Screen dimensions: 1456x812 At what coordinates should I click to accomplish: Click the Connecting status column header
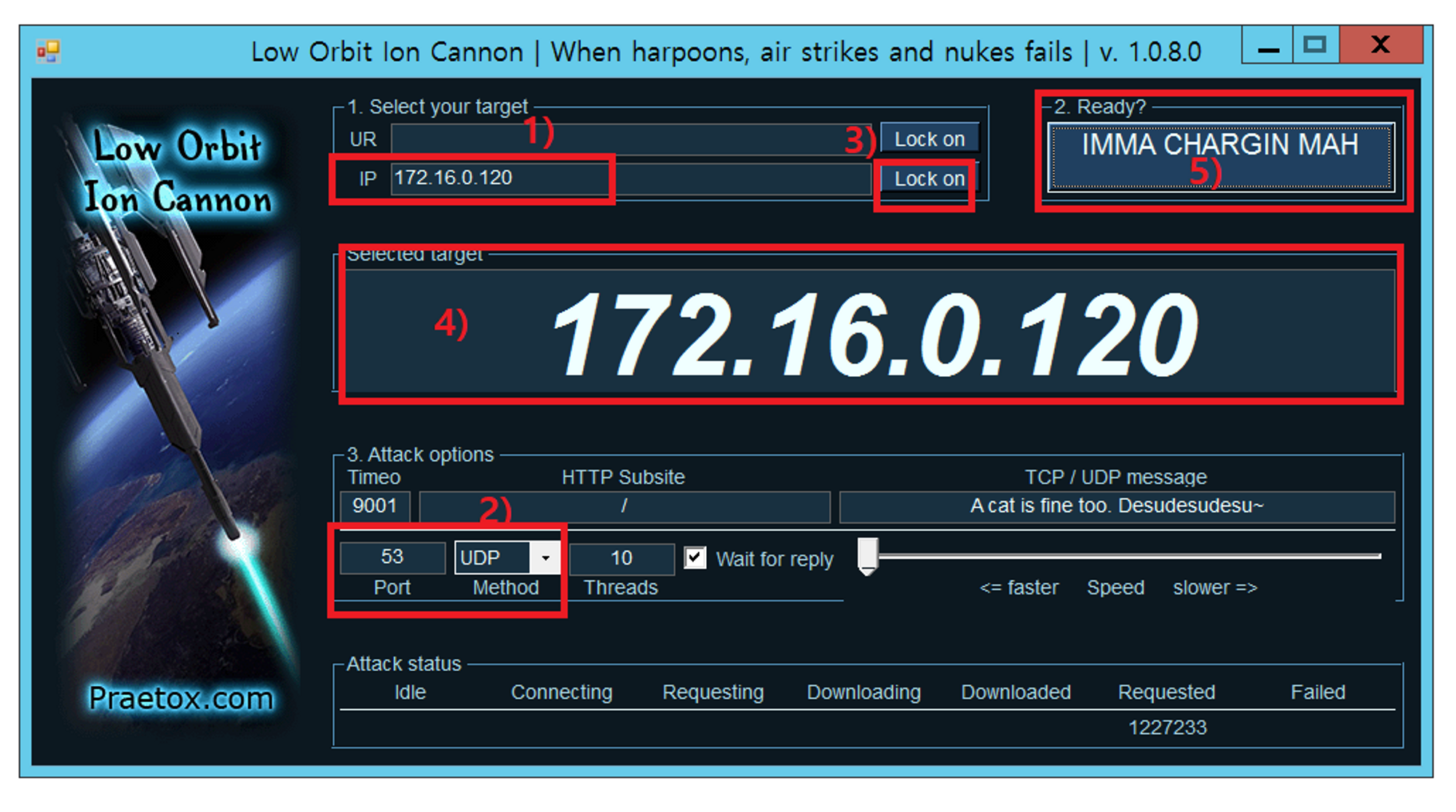coord(561,692)
